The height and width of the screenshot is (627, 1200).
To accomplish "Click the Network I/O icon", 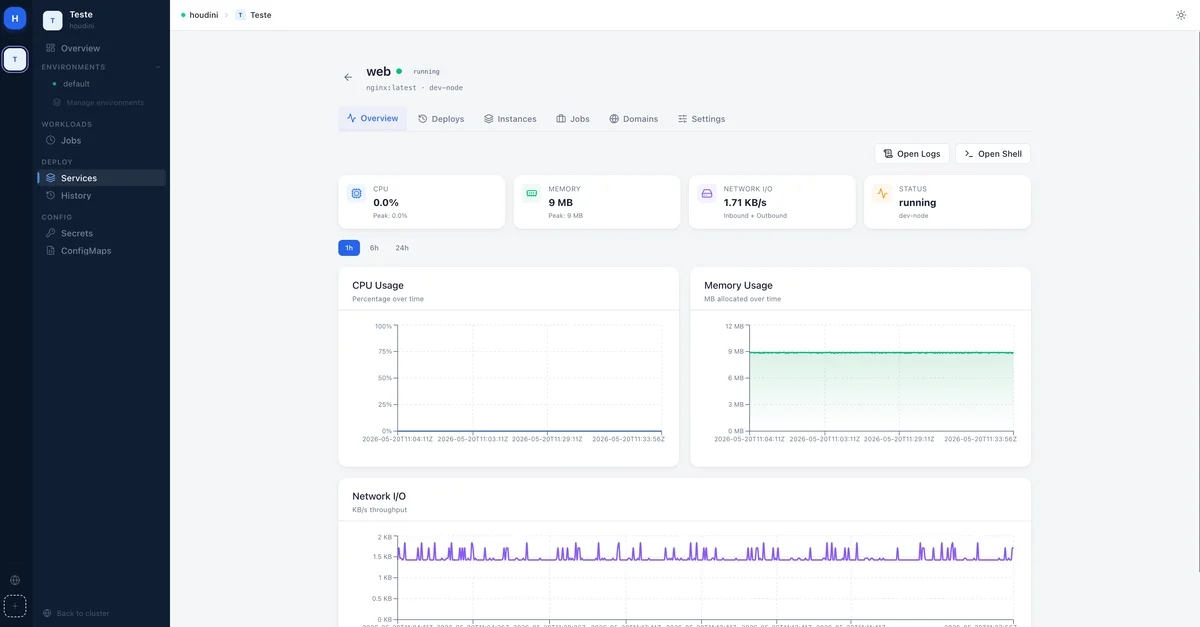I will [x=706, y=193].
